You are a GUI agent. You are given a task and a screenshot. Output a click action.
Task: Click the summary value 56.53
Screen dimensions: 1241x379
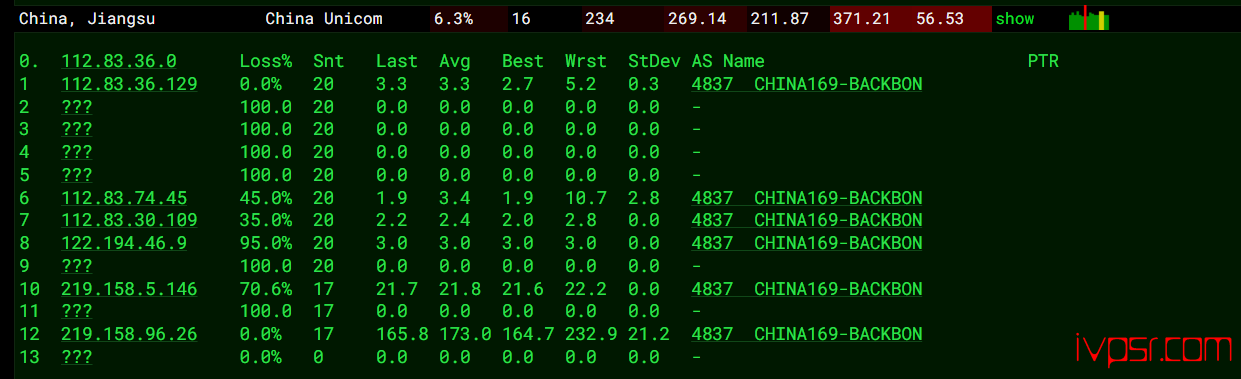point(940,19)
